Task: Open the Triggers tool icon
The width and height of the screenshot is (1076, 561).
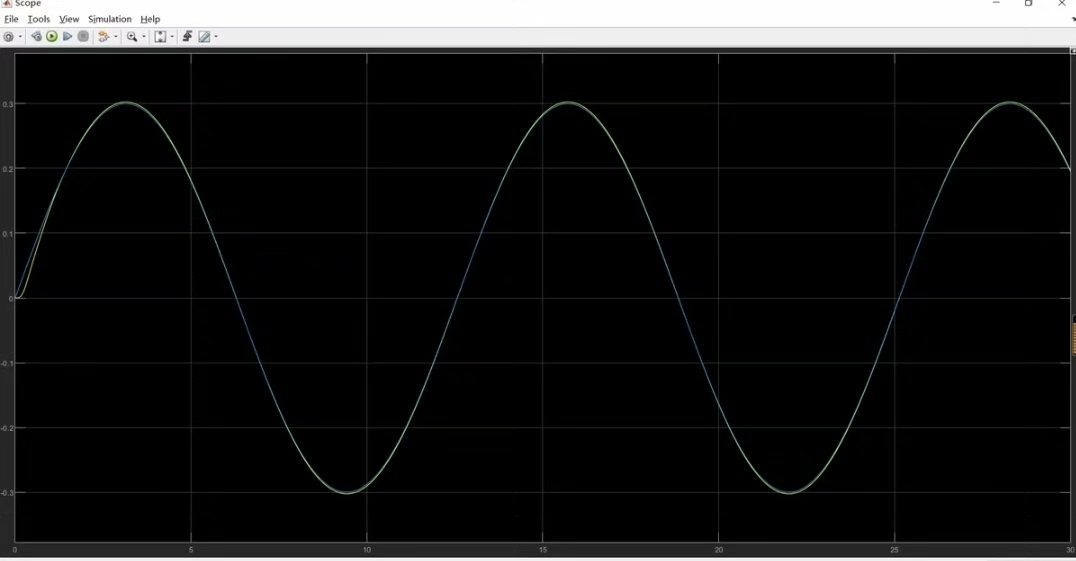Action: tap(187, 36)
